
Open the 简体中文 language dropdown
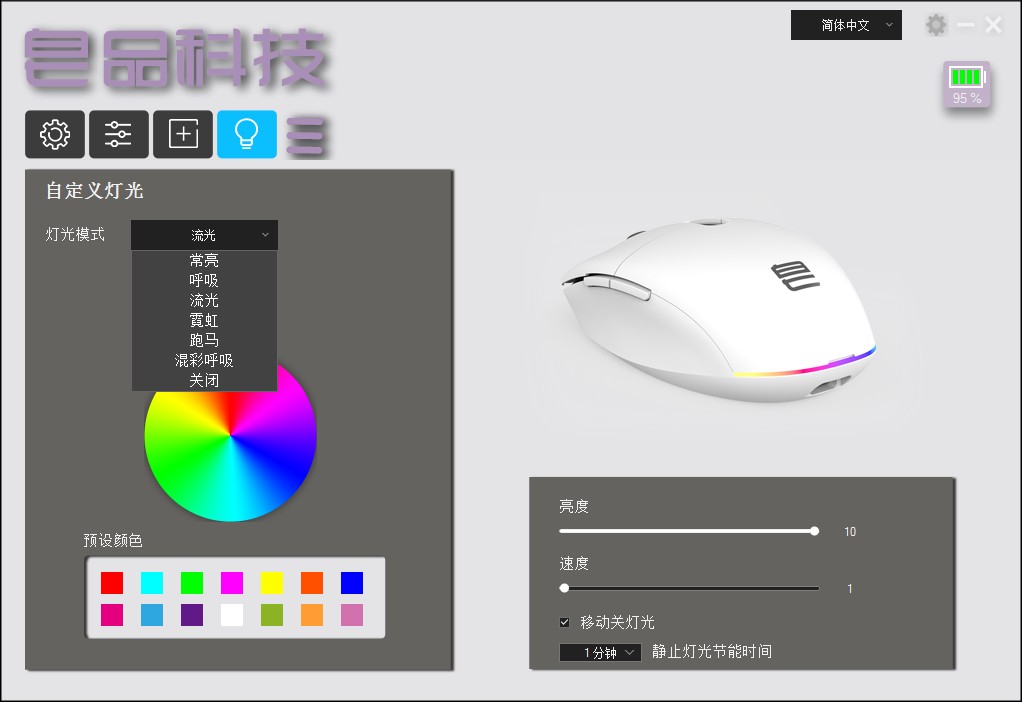[846, 25]
